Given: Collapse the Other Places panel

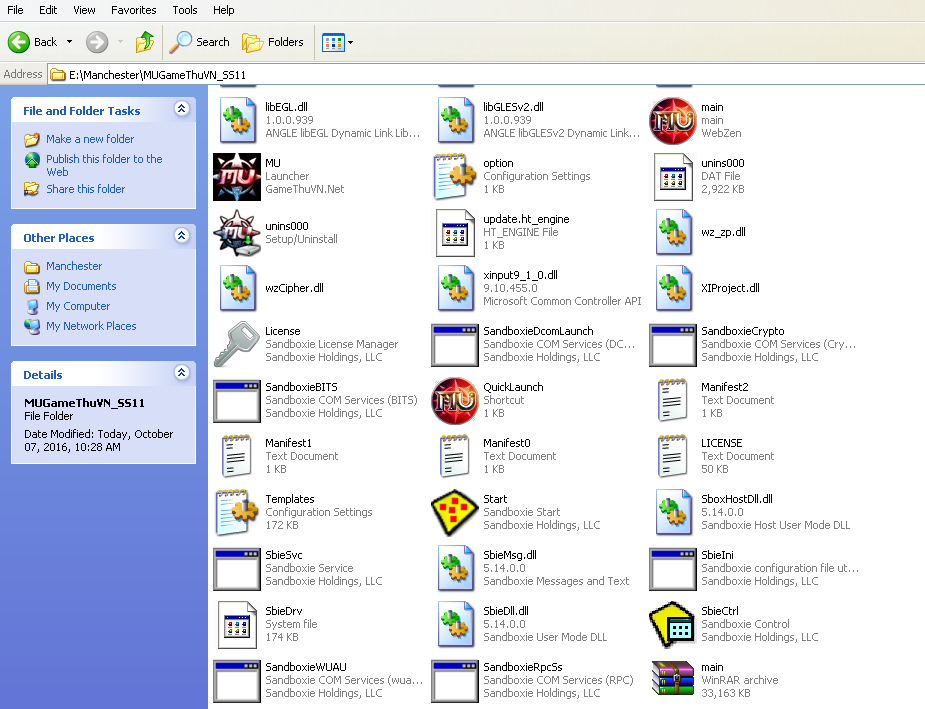Looking at the screenshot, I should 181,236.
